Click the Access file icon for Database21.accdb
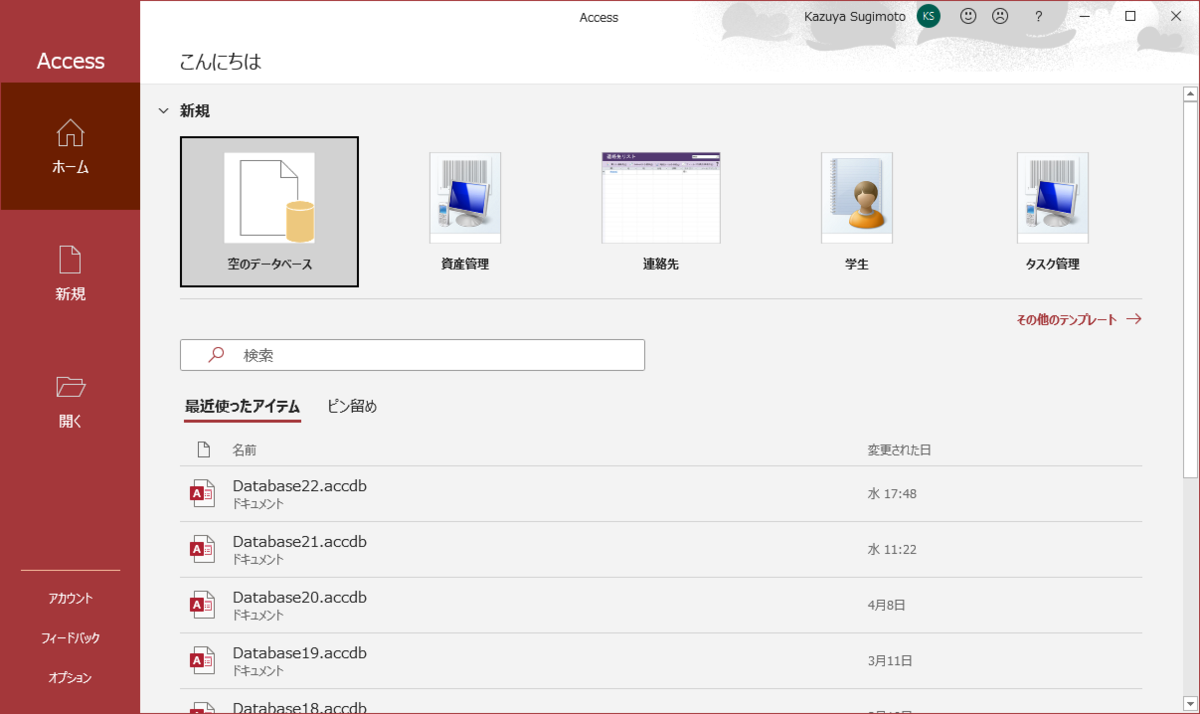The height and width of the screenshot is (714, 1200). coord(203,549)
